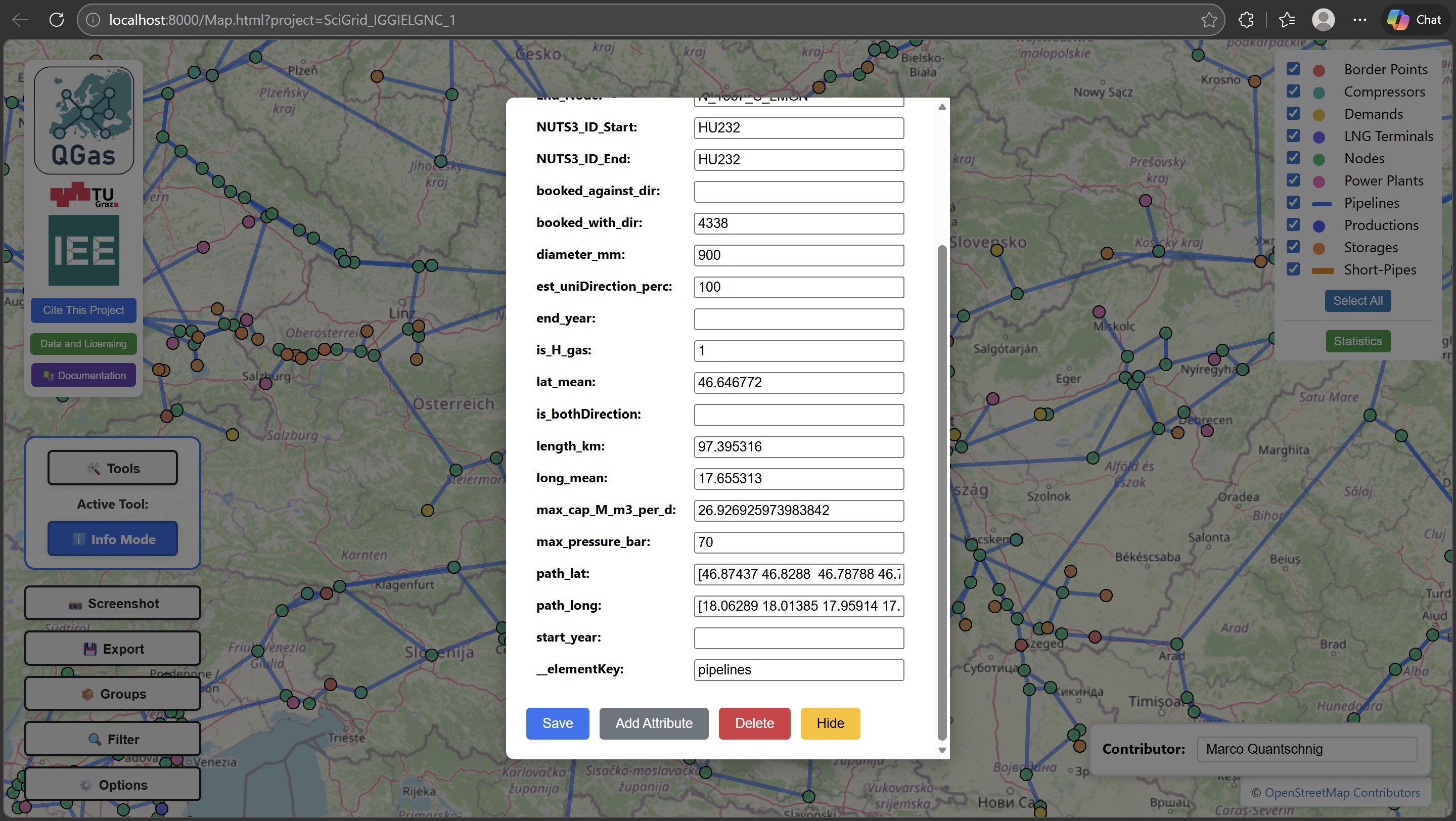
Task: Toggle the LNG Terminals checkbox
Action: click(x=1293, y=135)
